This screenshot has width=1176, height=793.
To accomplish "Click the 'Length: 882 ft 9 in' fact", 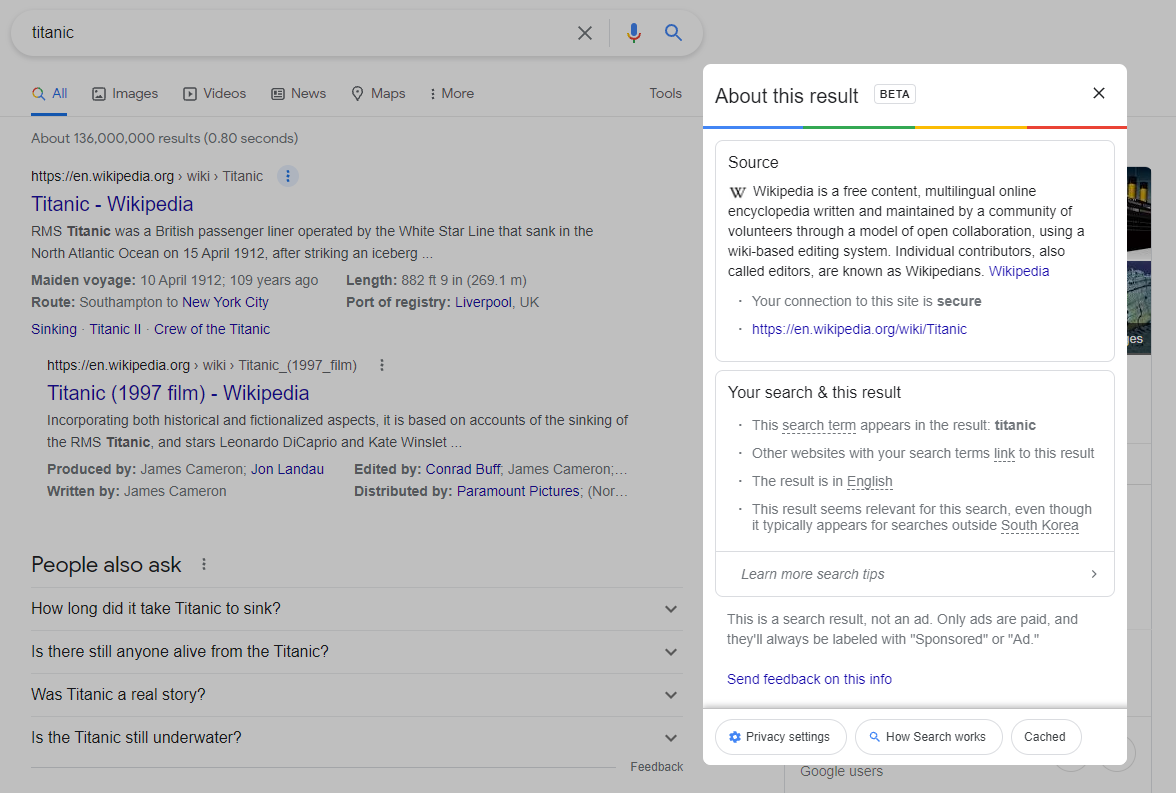I will (436, 281).
